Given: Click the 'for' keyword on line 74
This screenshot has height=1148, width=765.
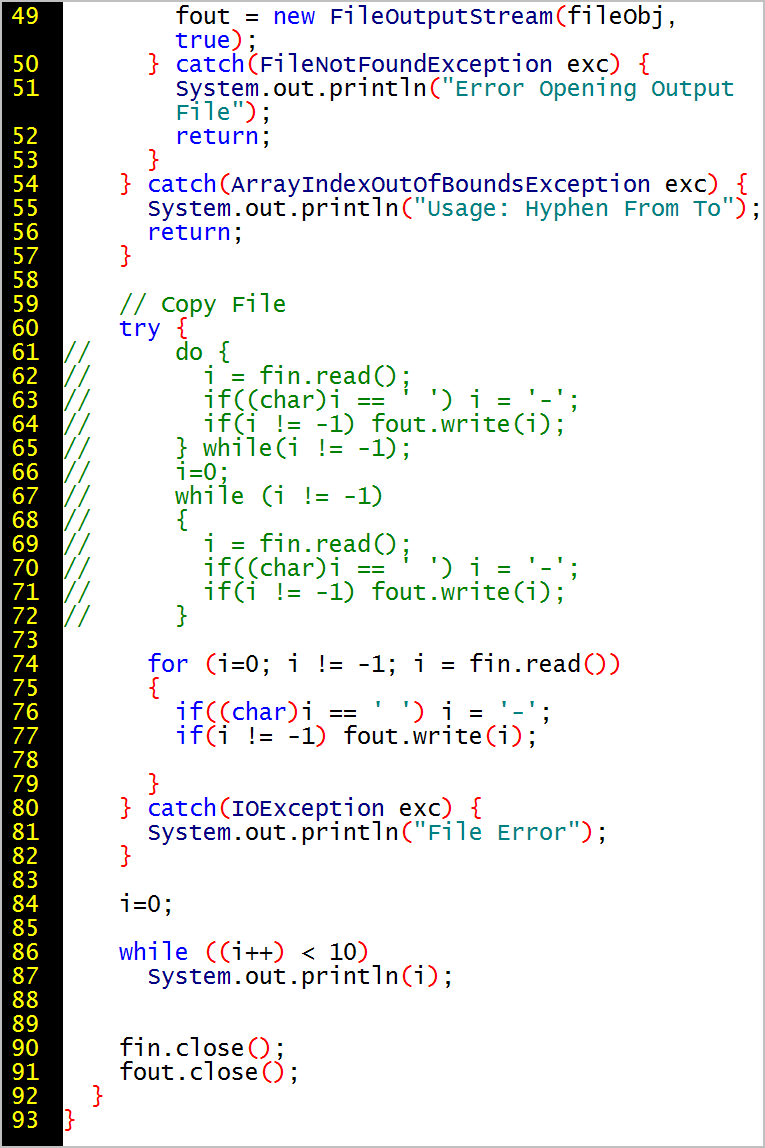Looking at the screenshot, I should pos(168,664).
